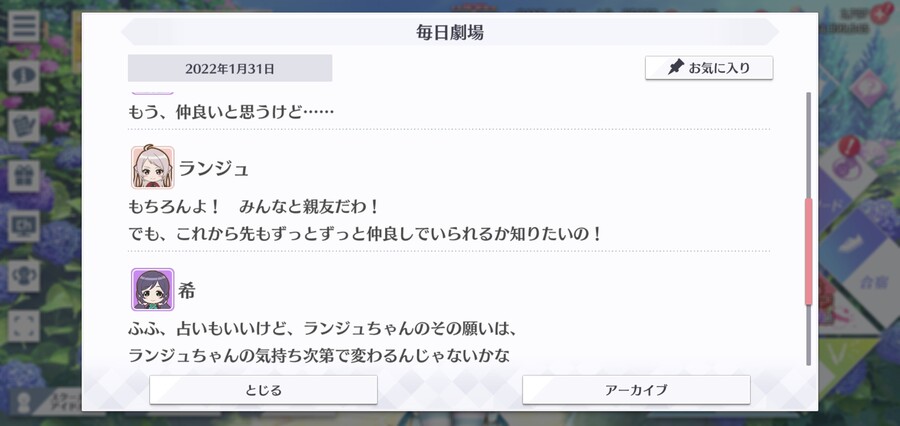Close the dialog with とじる button
Image resolution: width=900 pixels, height=426 pixels.
tap(263, 390)
